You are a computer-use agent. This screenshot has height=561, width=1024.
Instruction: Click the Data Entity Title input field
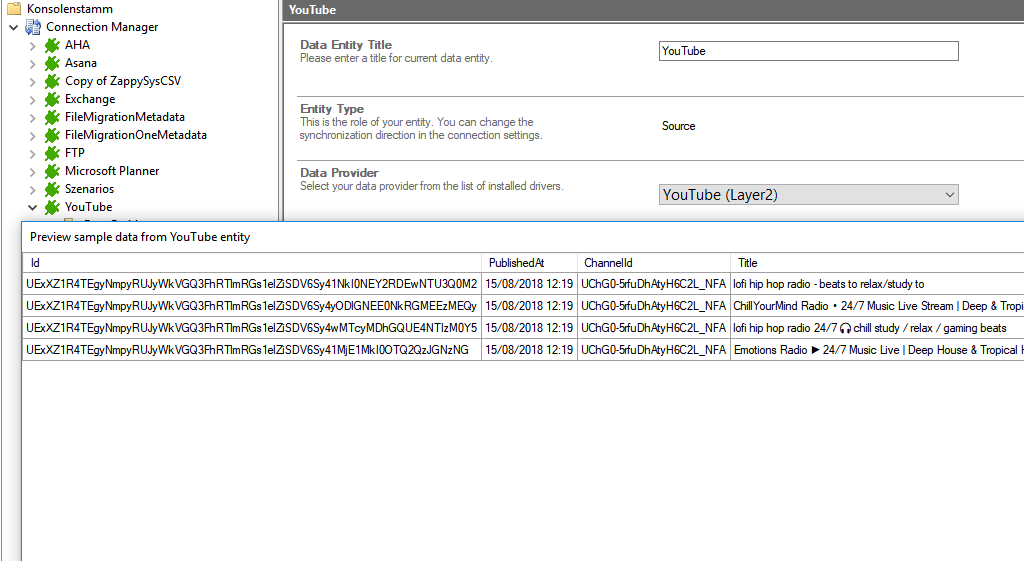click(x=808, y=51)
